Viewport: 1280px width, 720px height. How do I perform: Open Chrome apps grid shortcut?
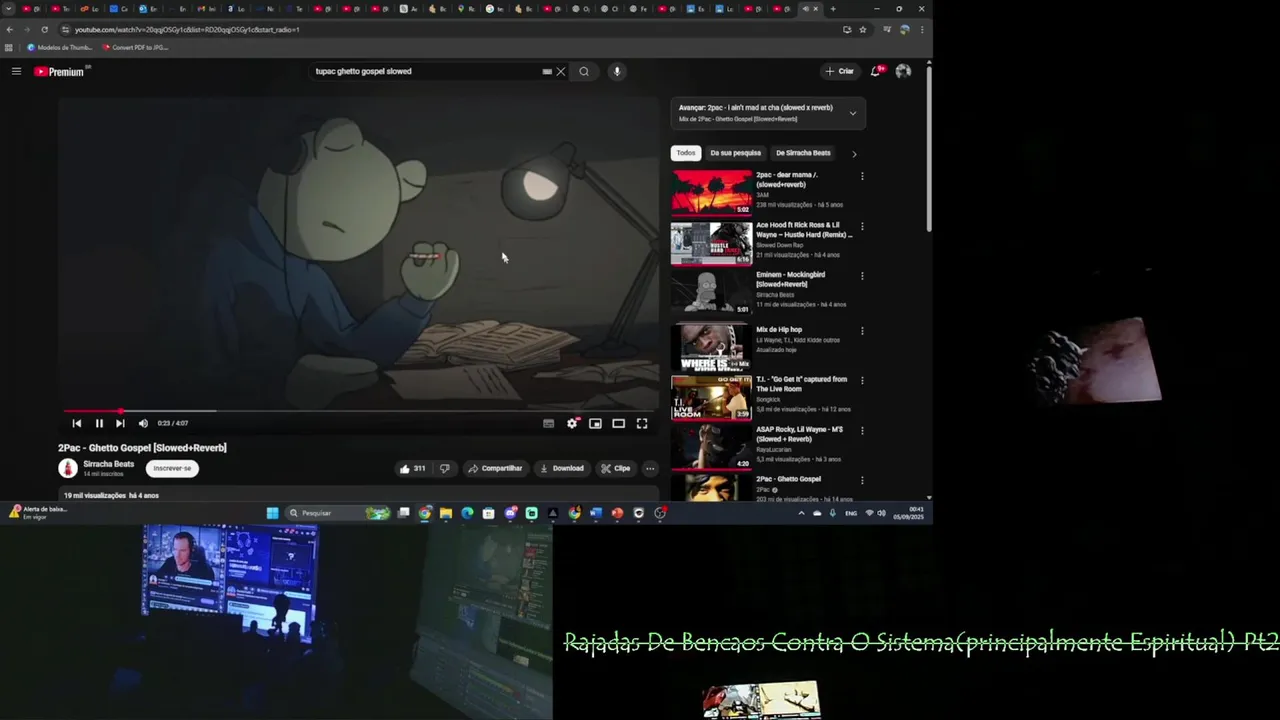pos(10,47)
